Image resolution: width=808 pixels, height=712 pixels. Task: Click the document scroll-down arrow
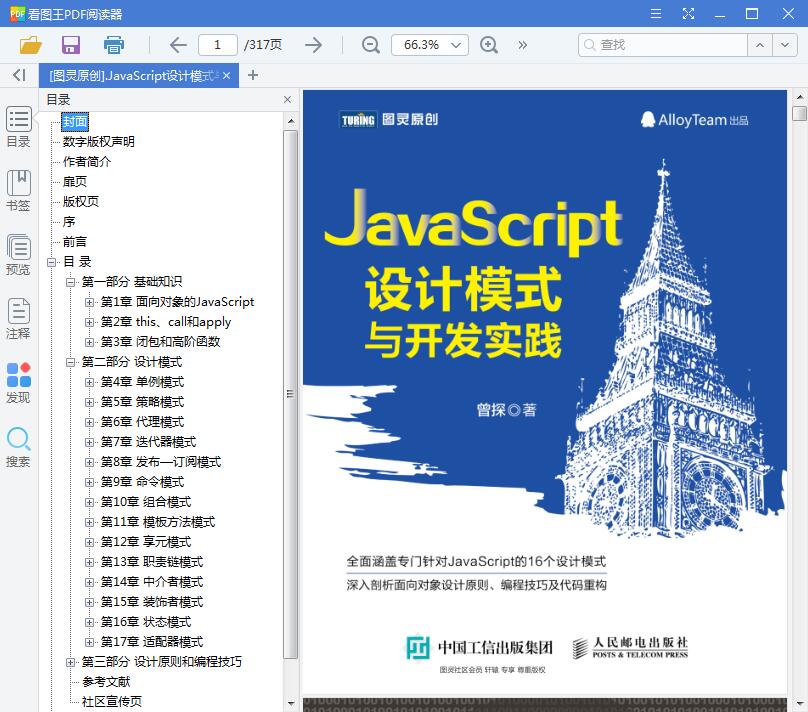(799, 704)
